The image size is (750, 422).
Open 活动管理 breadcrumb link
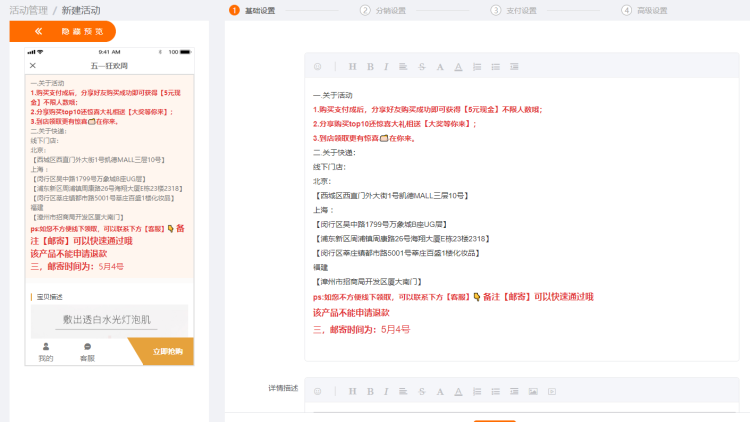tap(29, 10)
